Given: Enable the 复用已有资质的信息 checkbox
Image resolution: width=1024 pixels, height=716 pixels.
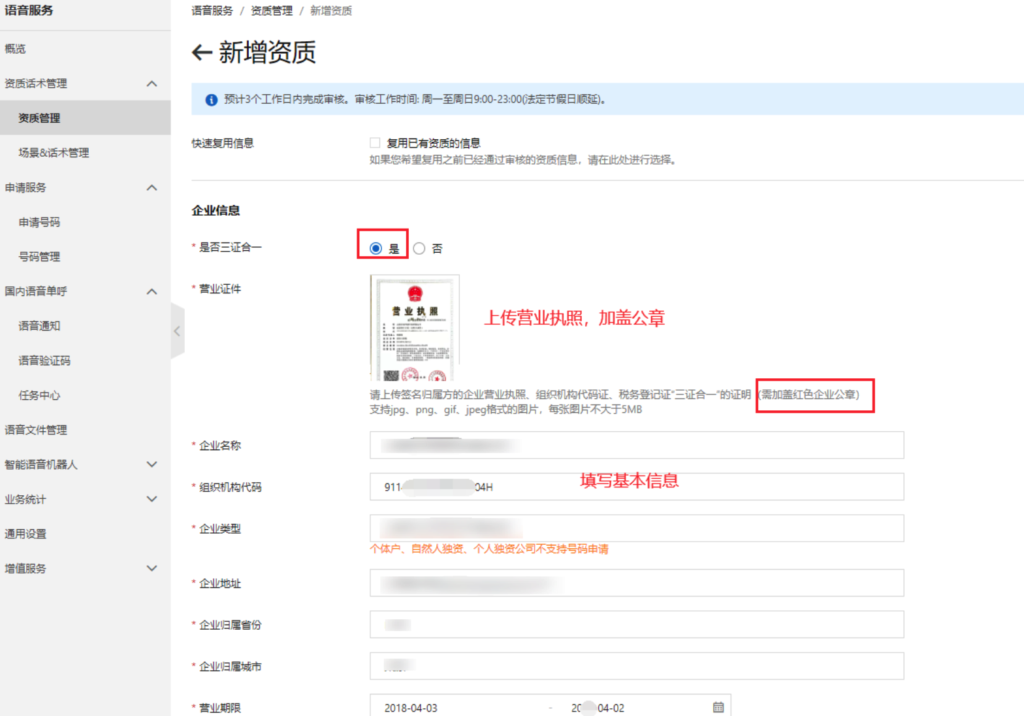Looking at the screenshot, I should (374, 143).
